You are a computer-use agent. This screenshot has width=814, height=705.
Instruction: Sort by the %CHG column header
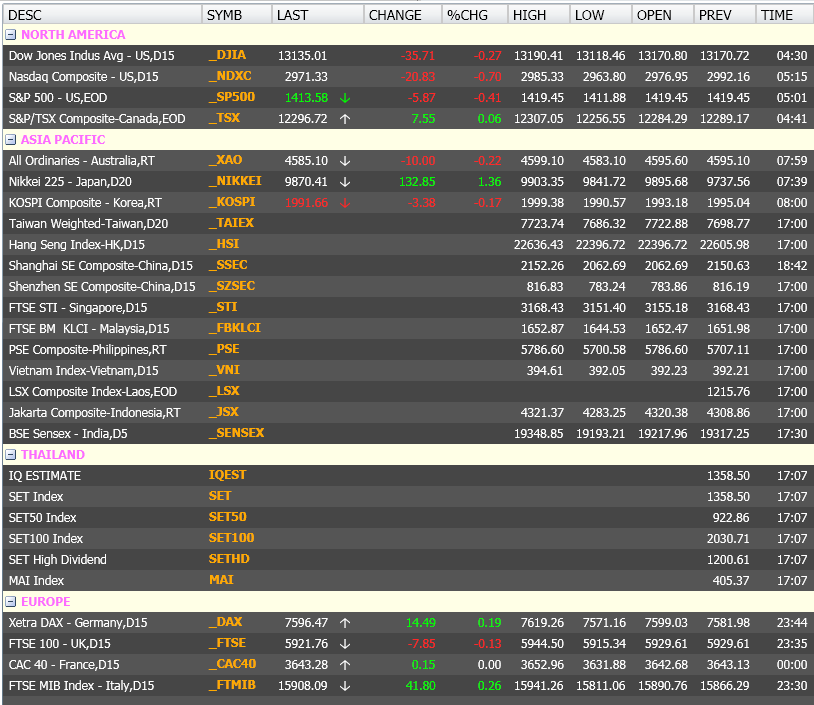[475, 15]
